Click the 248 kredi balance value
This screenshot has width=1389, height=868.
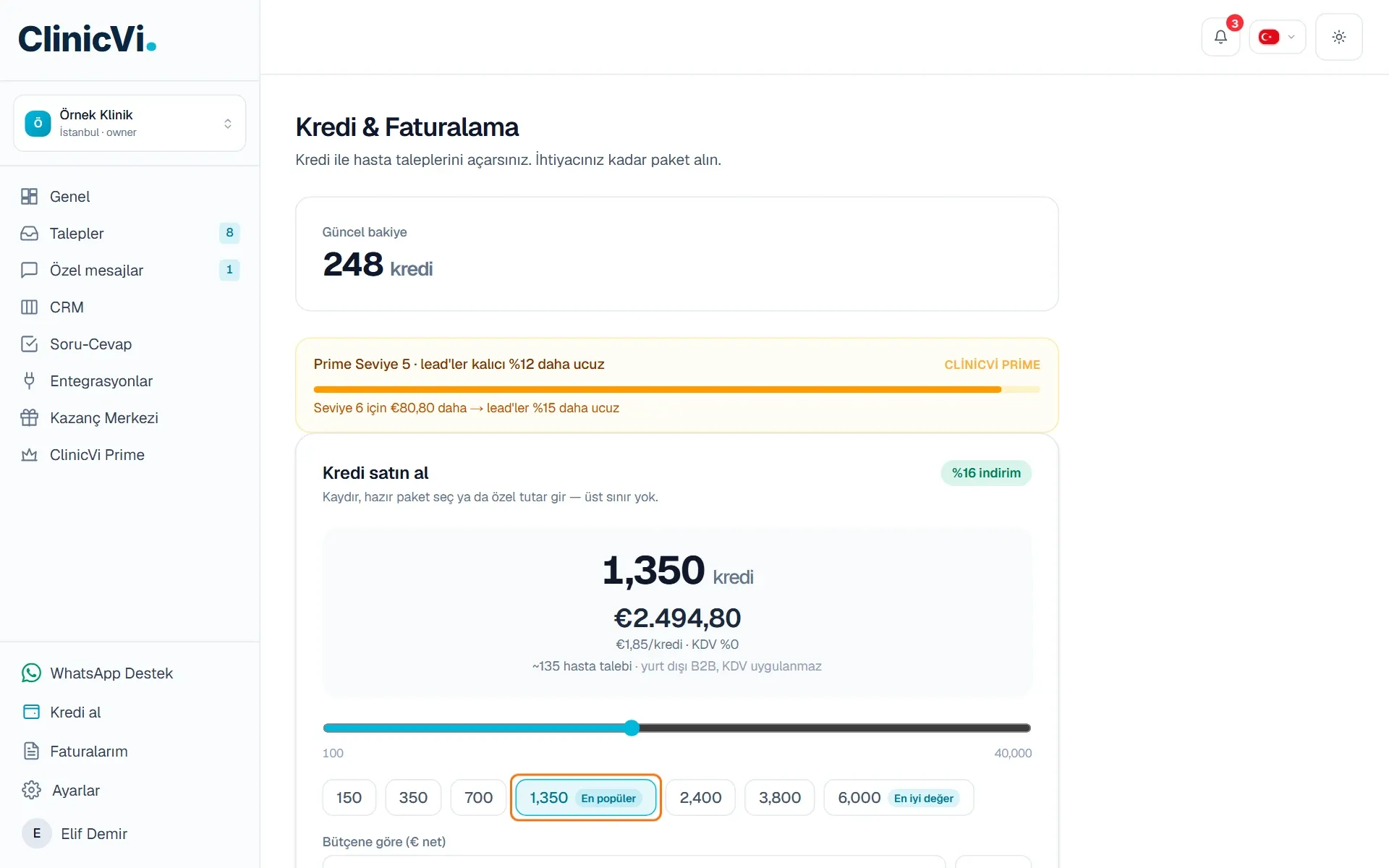(x=378, y=265)
